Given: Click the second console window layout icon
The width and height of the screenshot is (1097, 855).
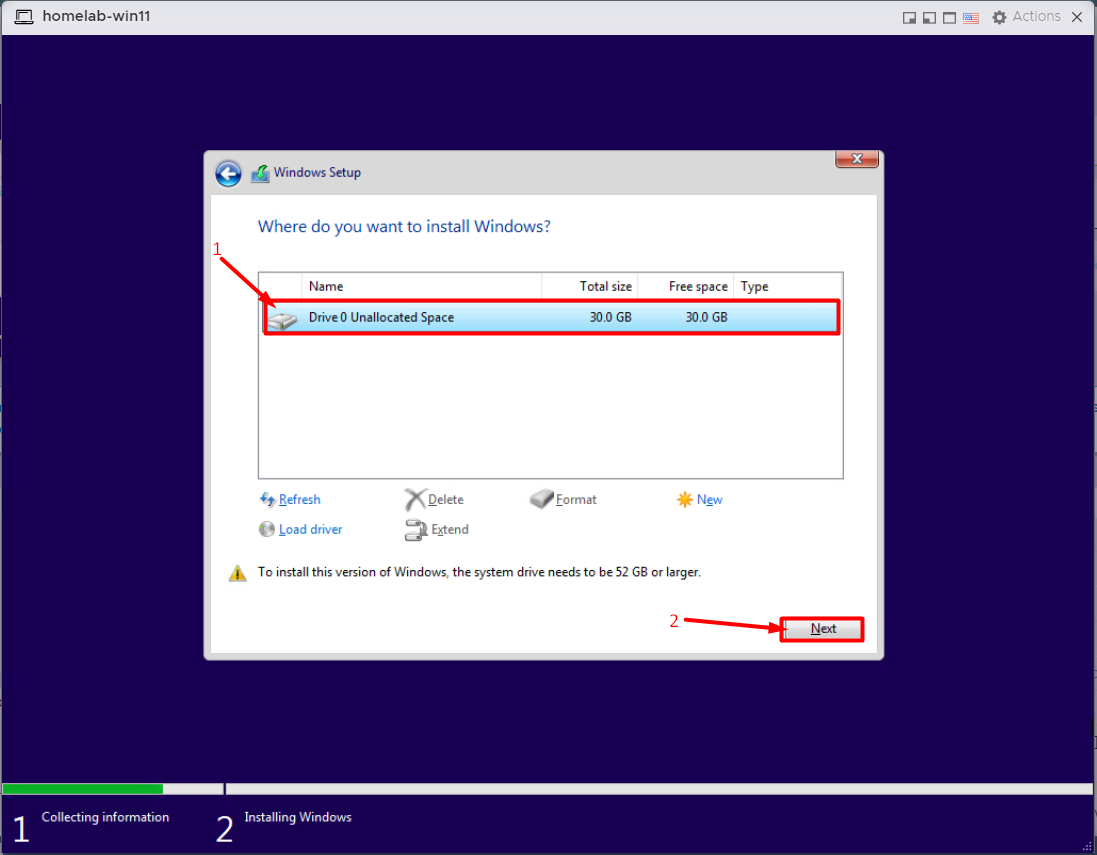Looking at the screenshot, I should point(929,17).
